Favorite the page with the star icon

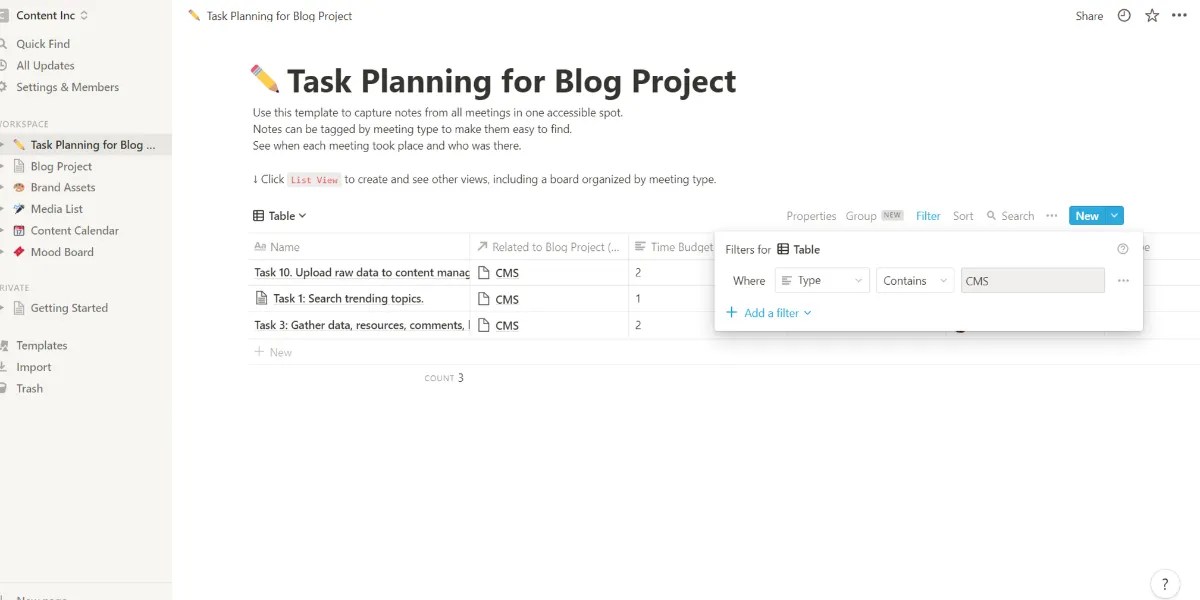[x=1151, y=15]
